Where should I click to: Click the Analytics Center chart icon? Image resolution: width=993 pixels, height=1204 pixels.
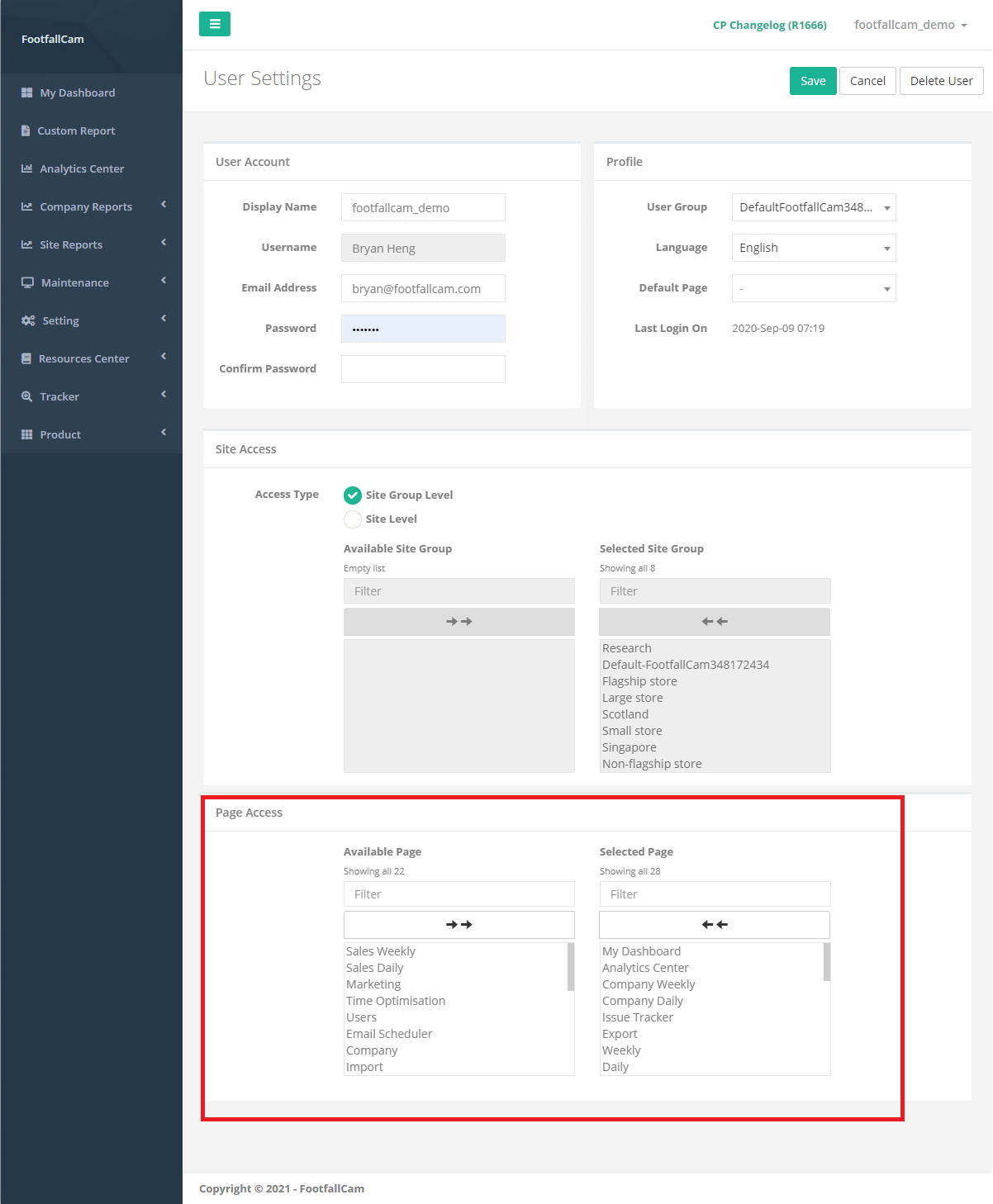tap(27, 168)
